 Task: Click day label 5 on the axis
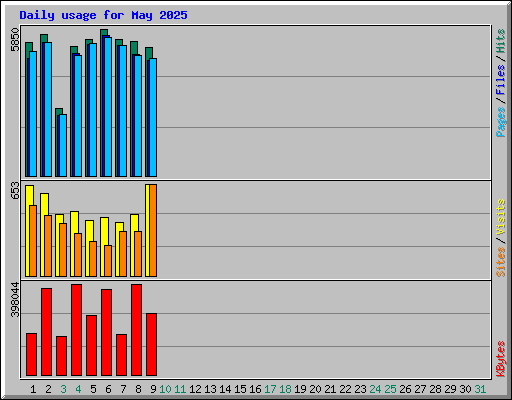point(93,389)
